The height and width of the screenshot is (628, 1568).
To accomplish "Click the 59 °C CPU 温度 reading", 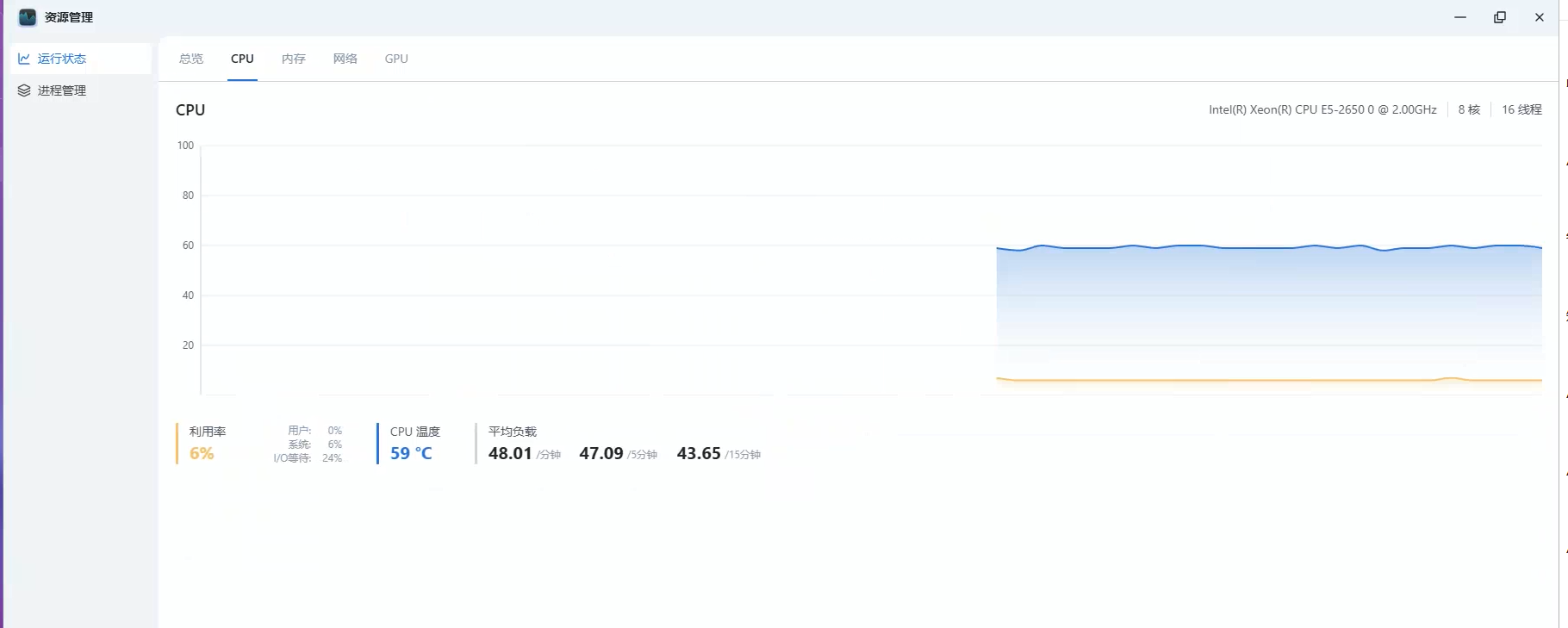I will click(x=411, y=453).
